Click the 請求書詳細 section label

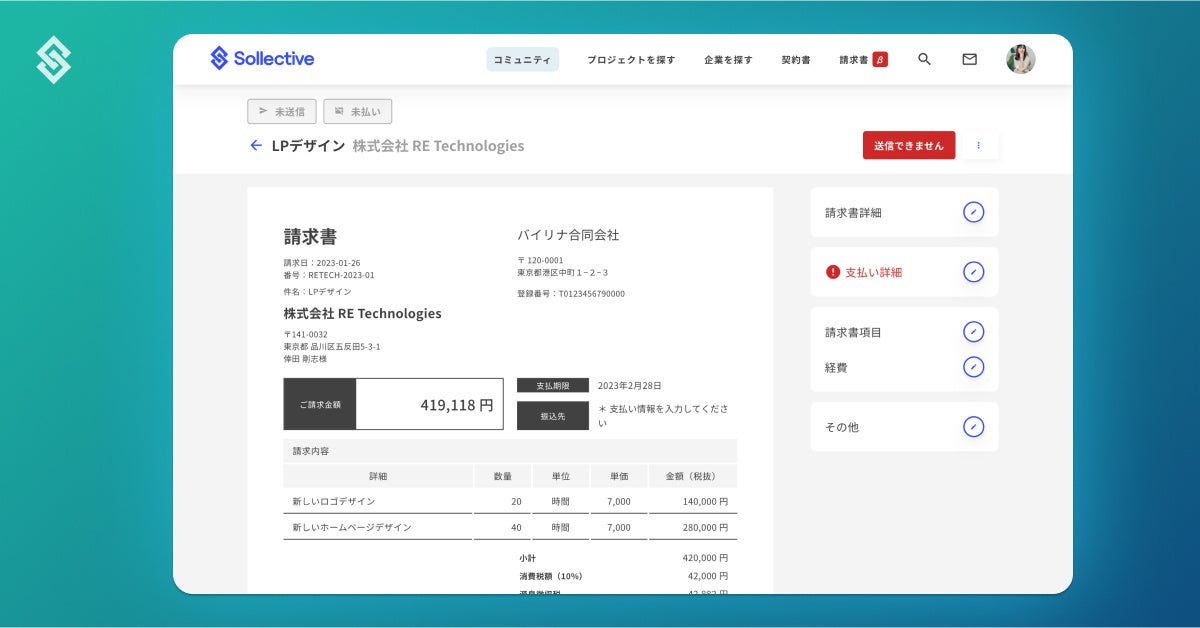point(853,213)
